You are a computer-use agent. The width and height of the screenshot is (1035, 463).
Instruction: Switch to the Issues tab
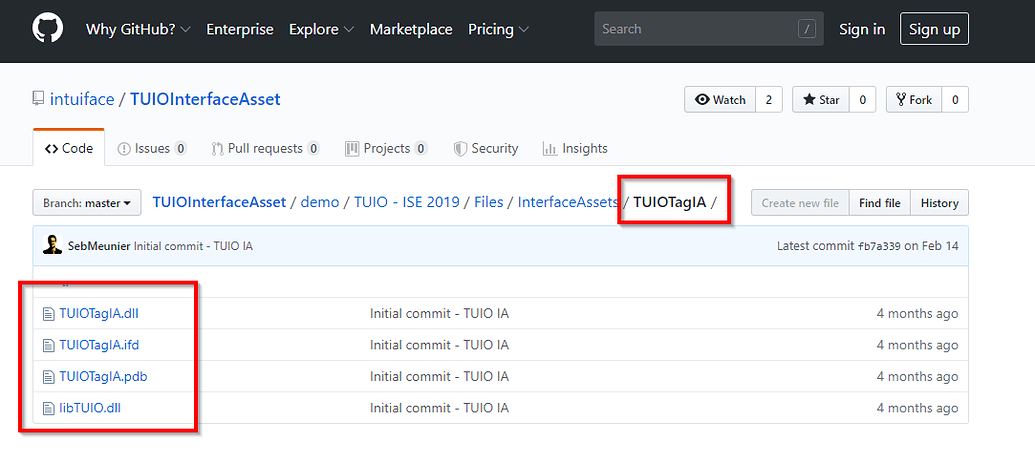pos(152,148)
